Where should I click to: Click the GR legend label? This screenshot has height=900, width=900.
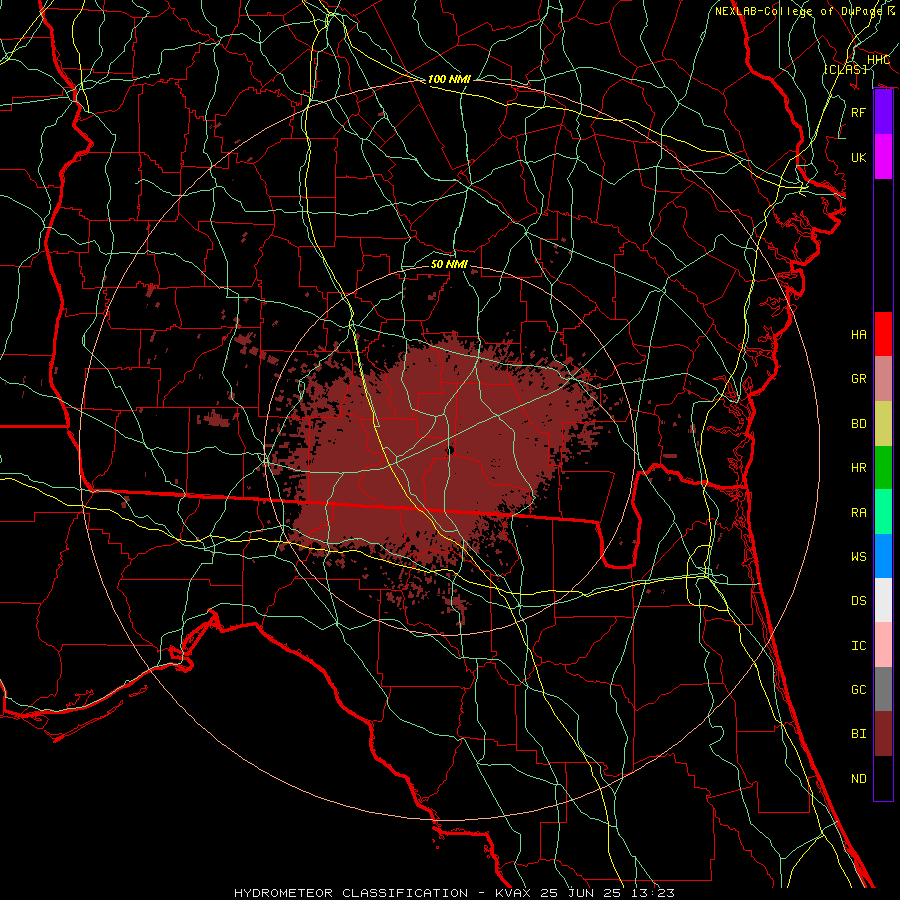[859, 379]
